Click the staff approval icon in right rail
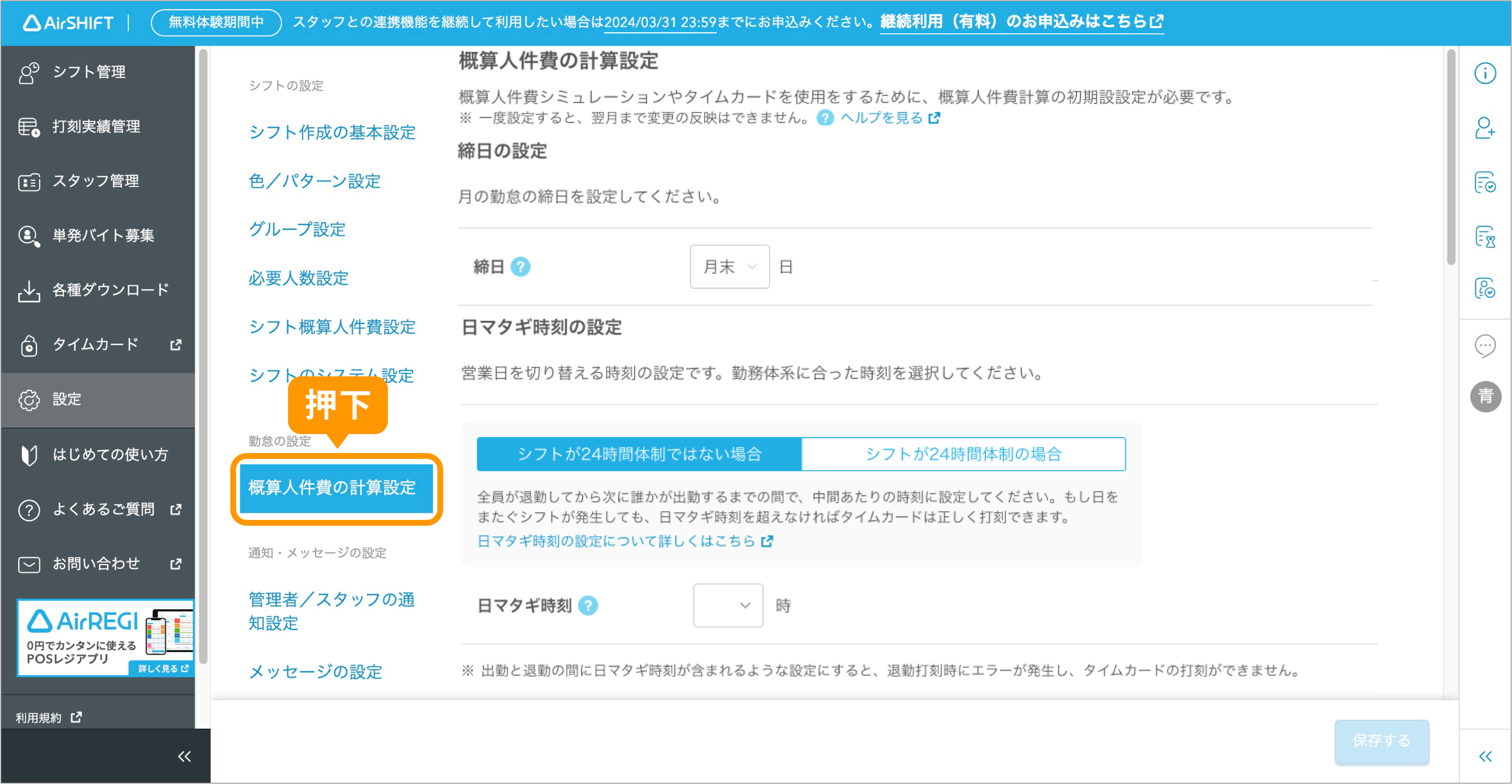The width and height of the screenshot is (1512, 784). [x=1485, y=288]
